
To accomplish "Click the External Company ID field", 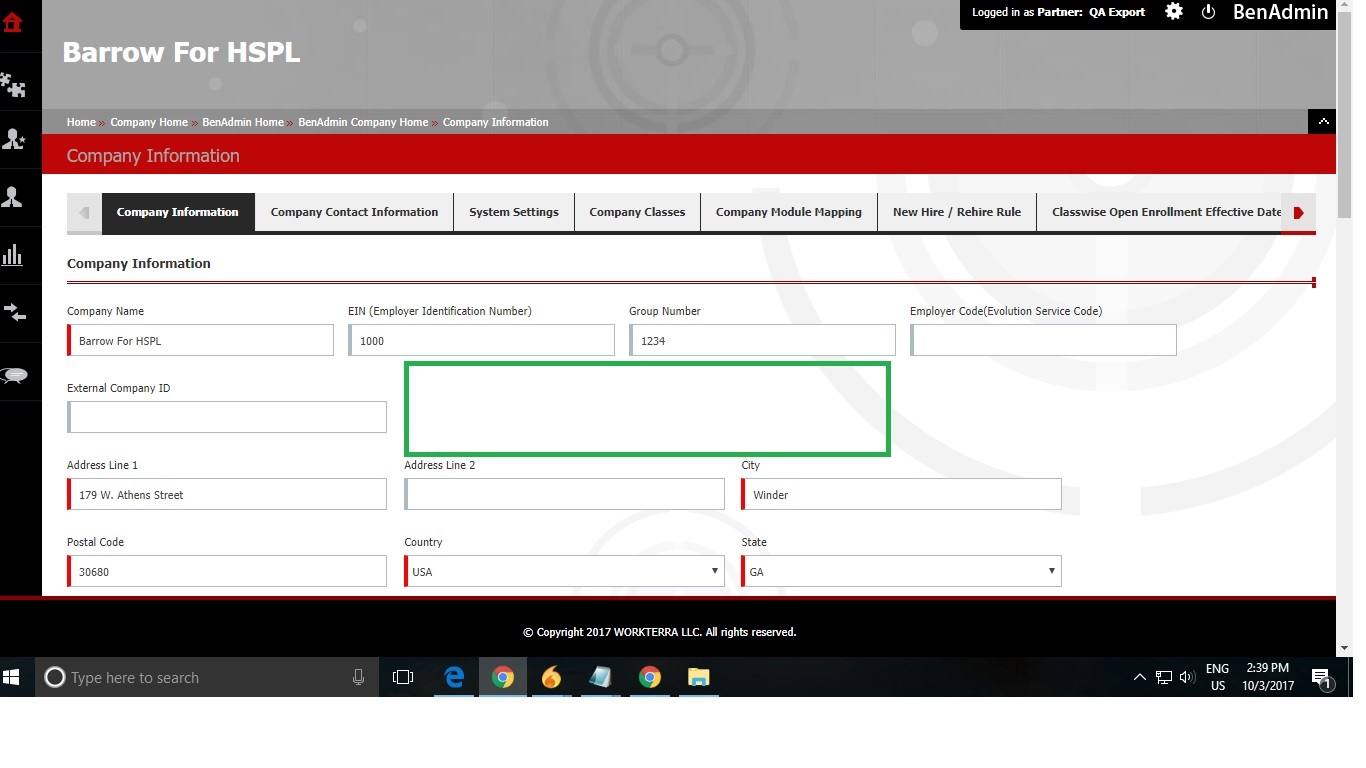I will (x=227, y=417).
